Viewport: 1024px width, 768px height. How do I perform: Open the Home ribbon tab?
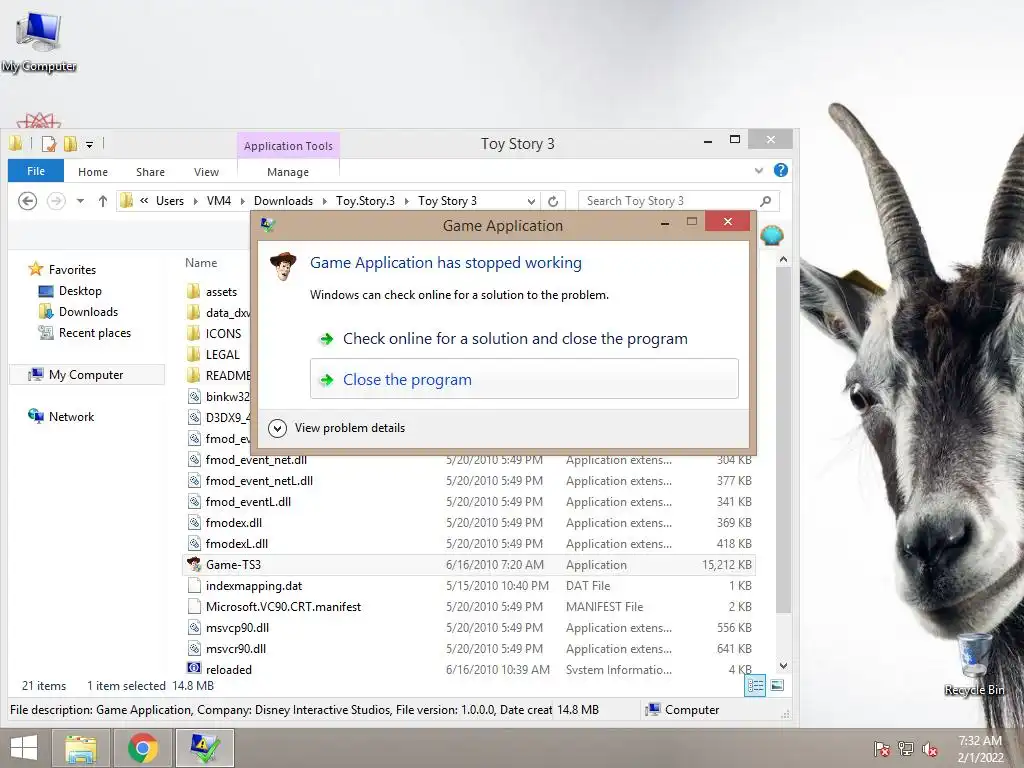pyautogui.click(x=93, y=172)
